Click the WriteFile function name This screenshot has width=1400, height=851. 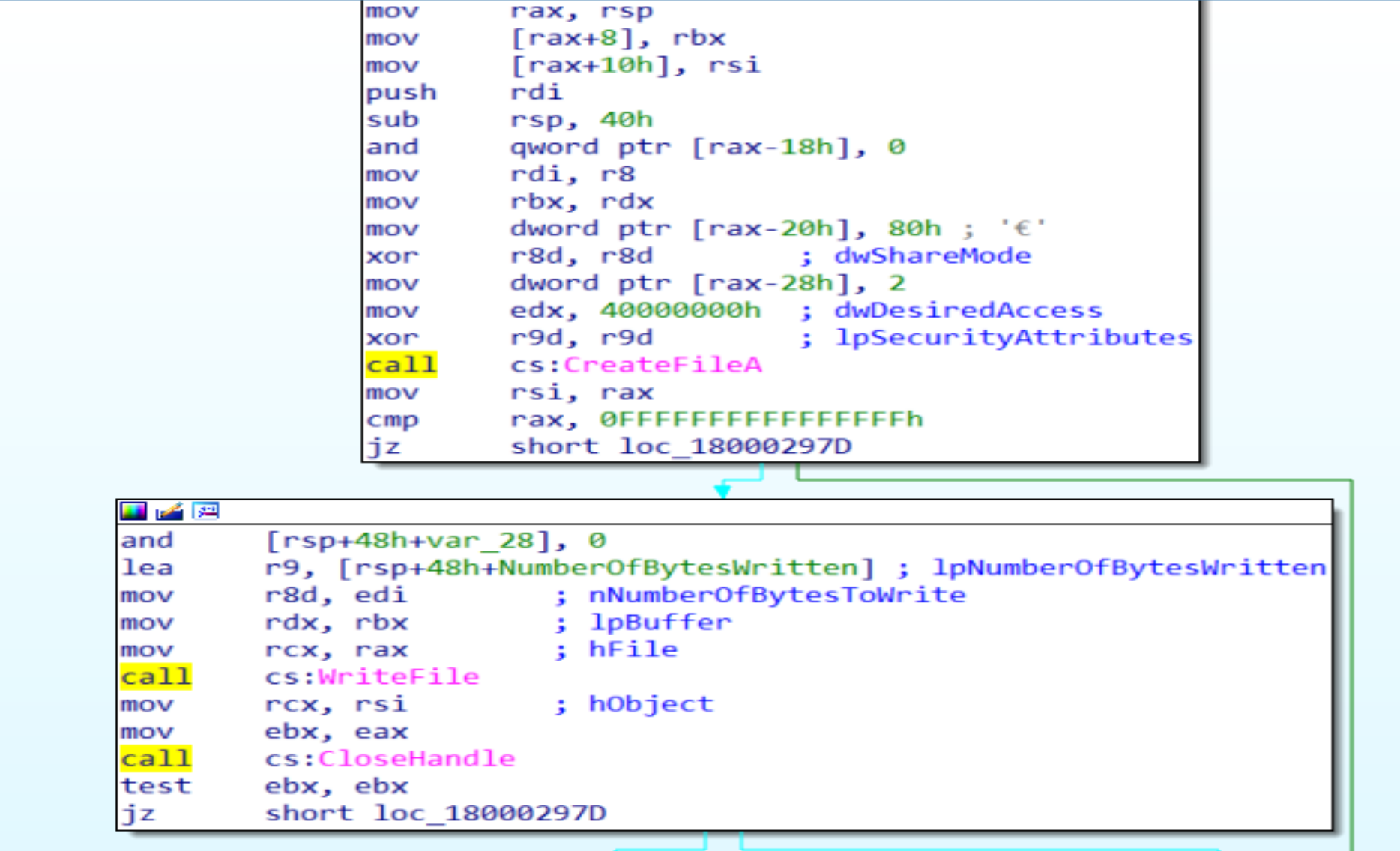[399, 677]
